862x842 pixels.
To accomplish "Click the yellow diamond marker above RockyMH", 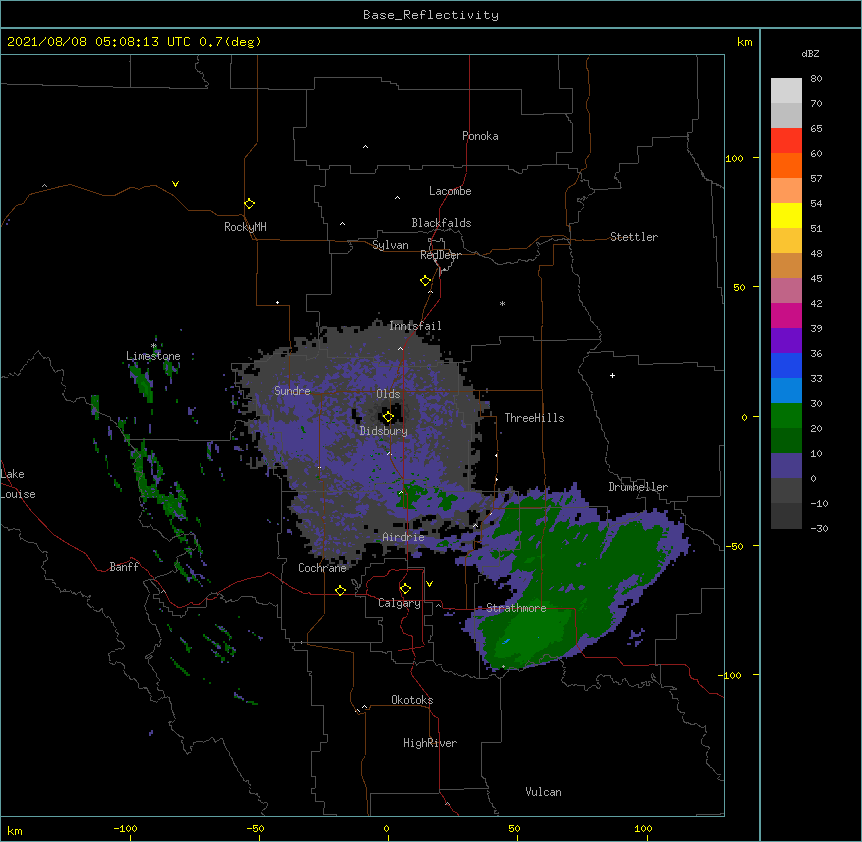I will 249,204.
